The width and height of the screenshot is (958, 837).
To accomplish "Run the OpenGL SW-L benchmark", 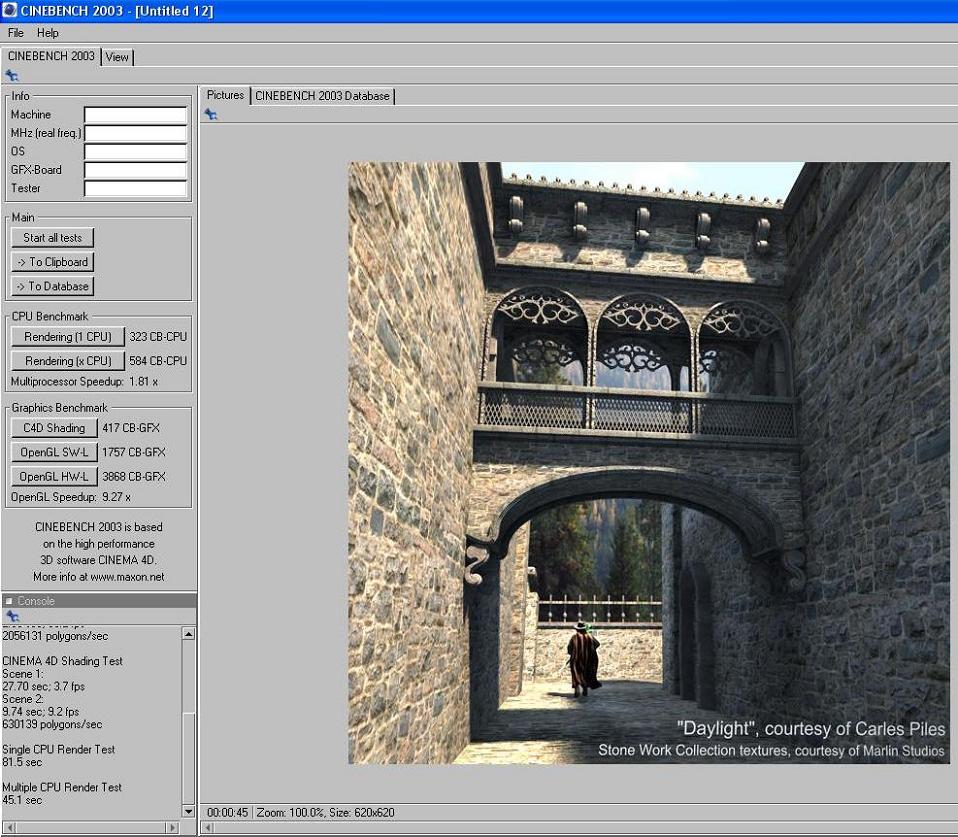I will click(54, 453).
